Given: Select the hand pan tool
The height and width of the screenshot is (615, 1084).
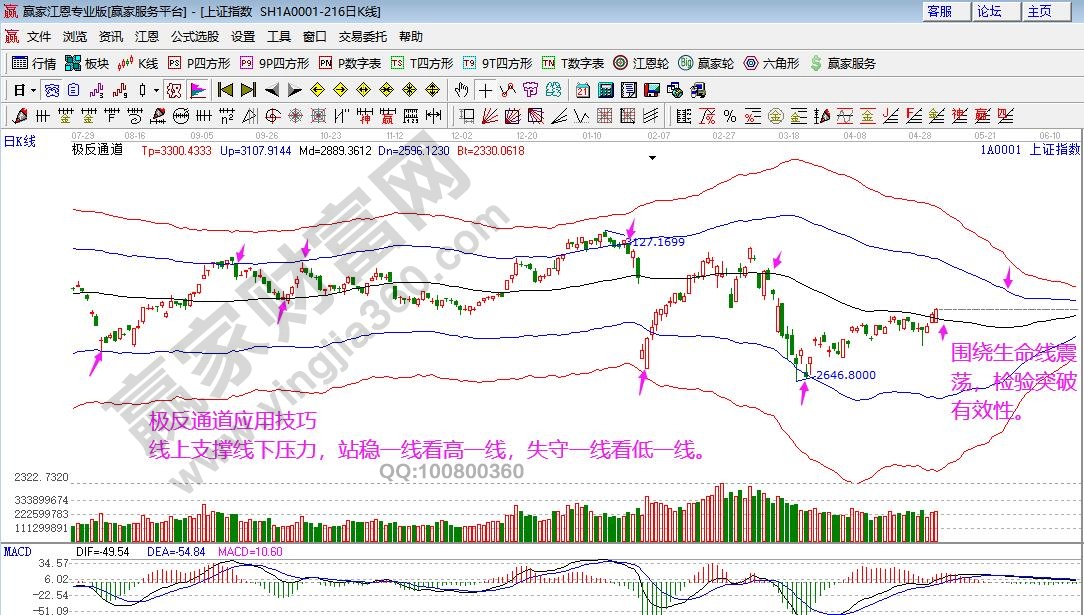Looking at the screenshot, I should coord(462,90).
